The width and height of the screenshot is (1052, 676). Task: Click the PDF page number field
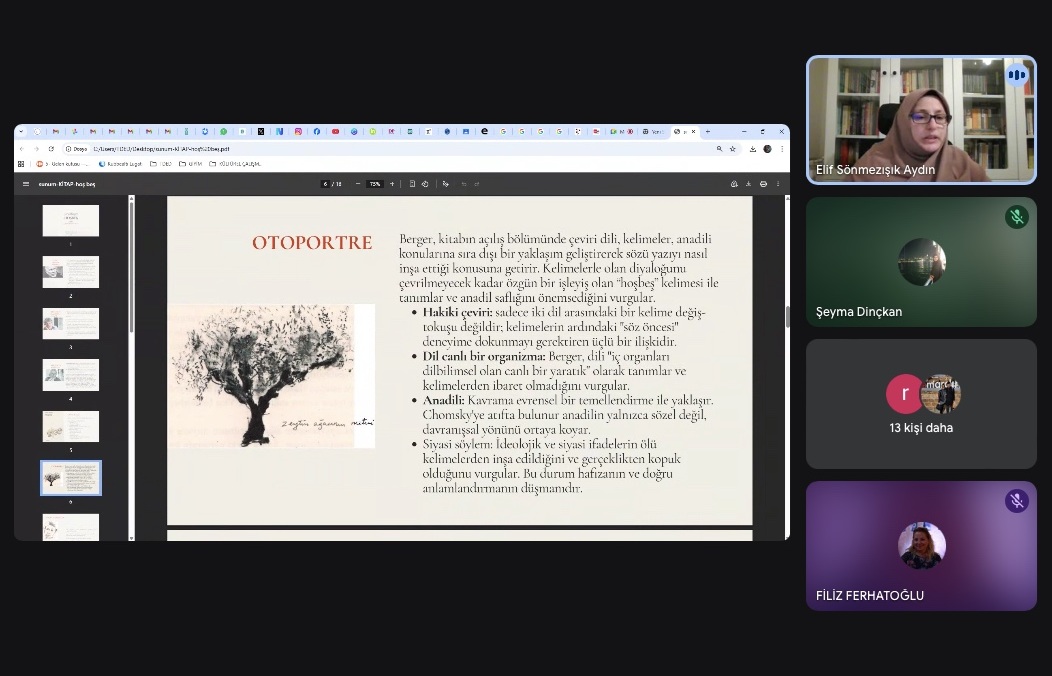[325, 184]
